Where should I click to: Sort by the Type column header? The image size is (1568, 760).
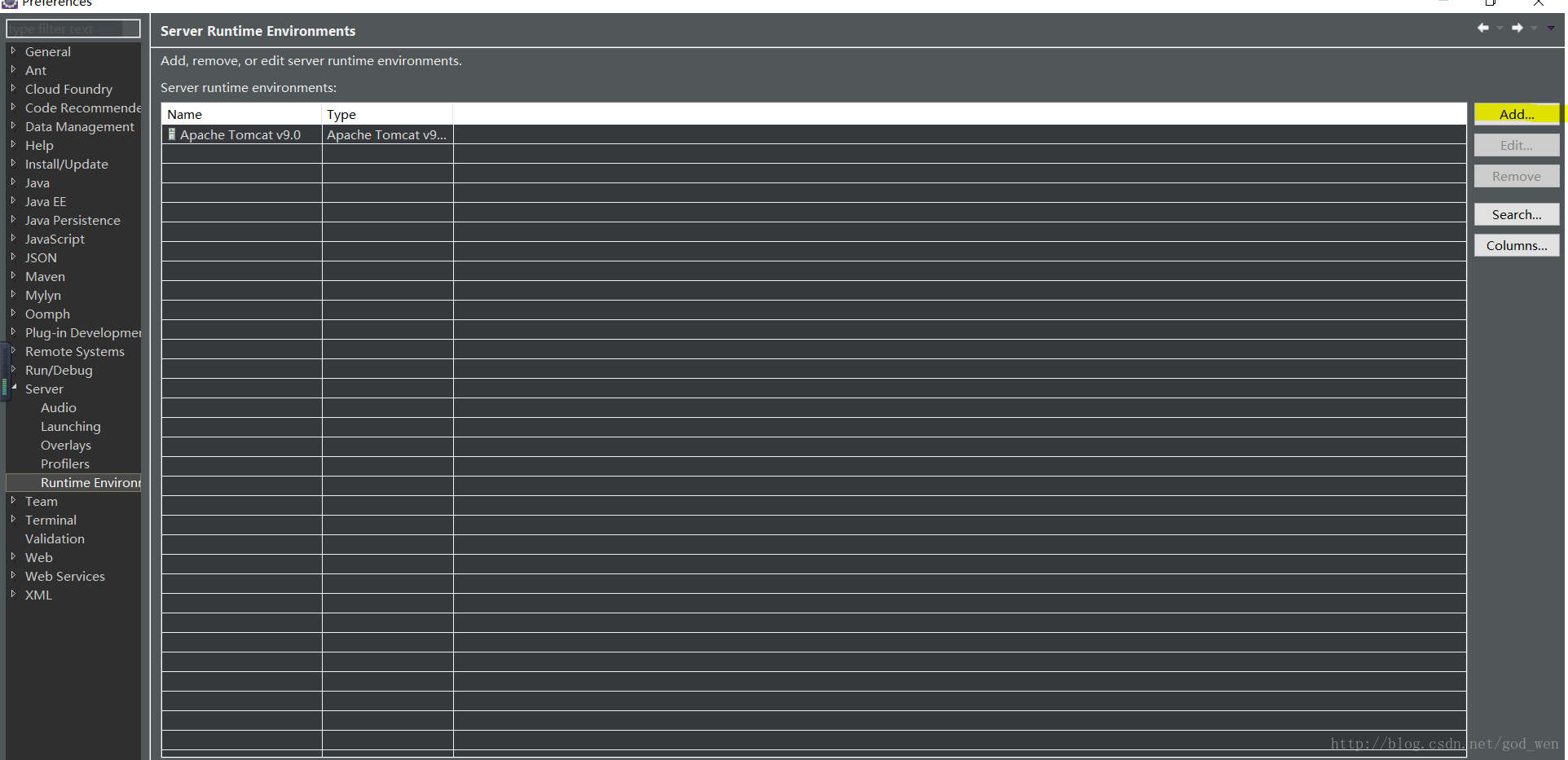point(387,114)
